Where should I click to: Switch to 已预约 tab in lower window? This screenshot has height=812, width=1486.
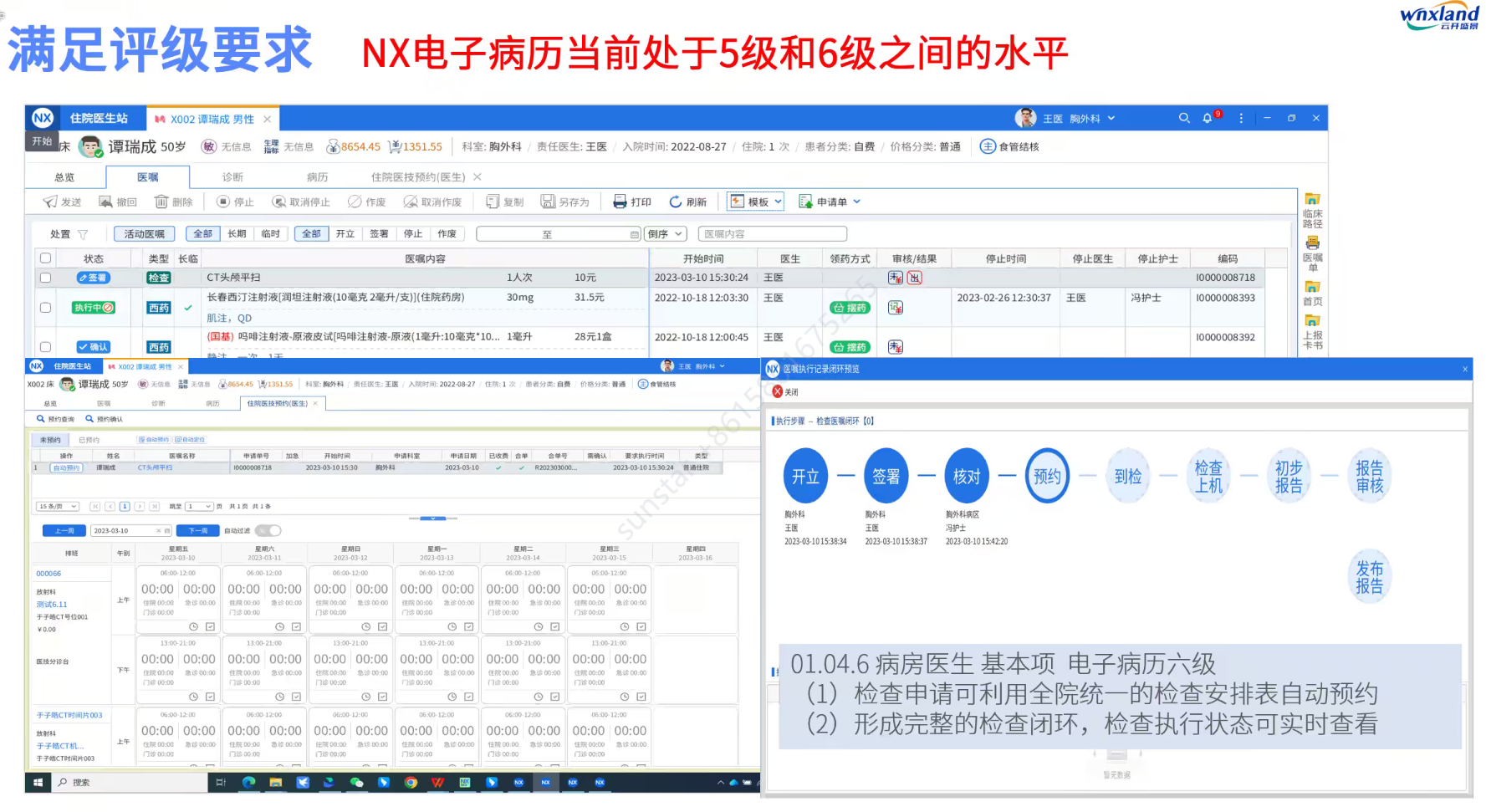[x=89, y=440]
